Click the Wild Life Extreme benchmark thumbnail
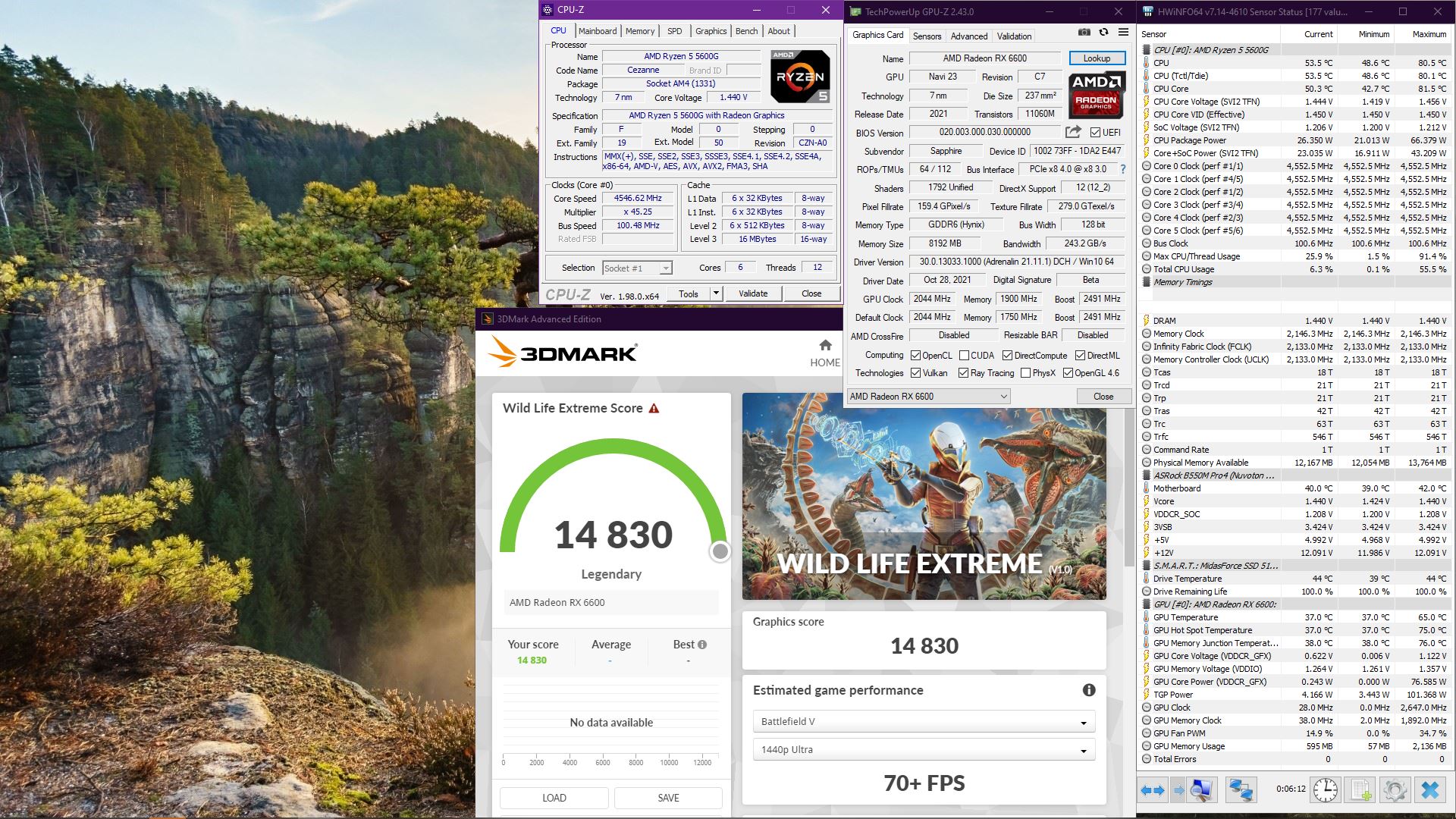 (x=924, y=497)
